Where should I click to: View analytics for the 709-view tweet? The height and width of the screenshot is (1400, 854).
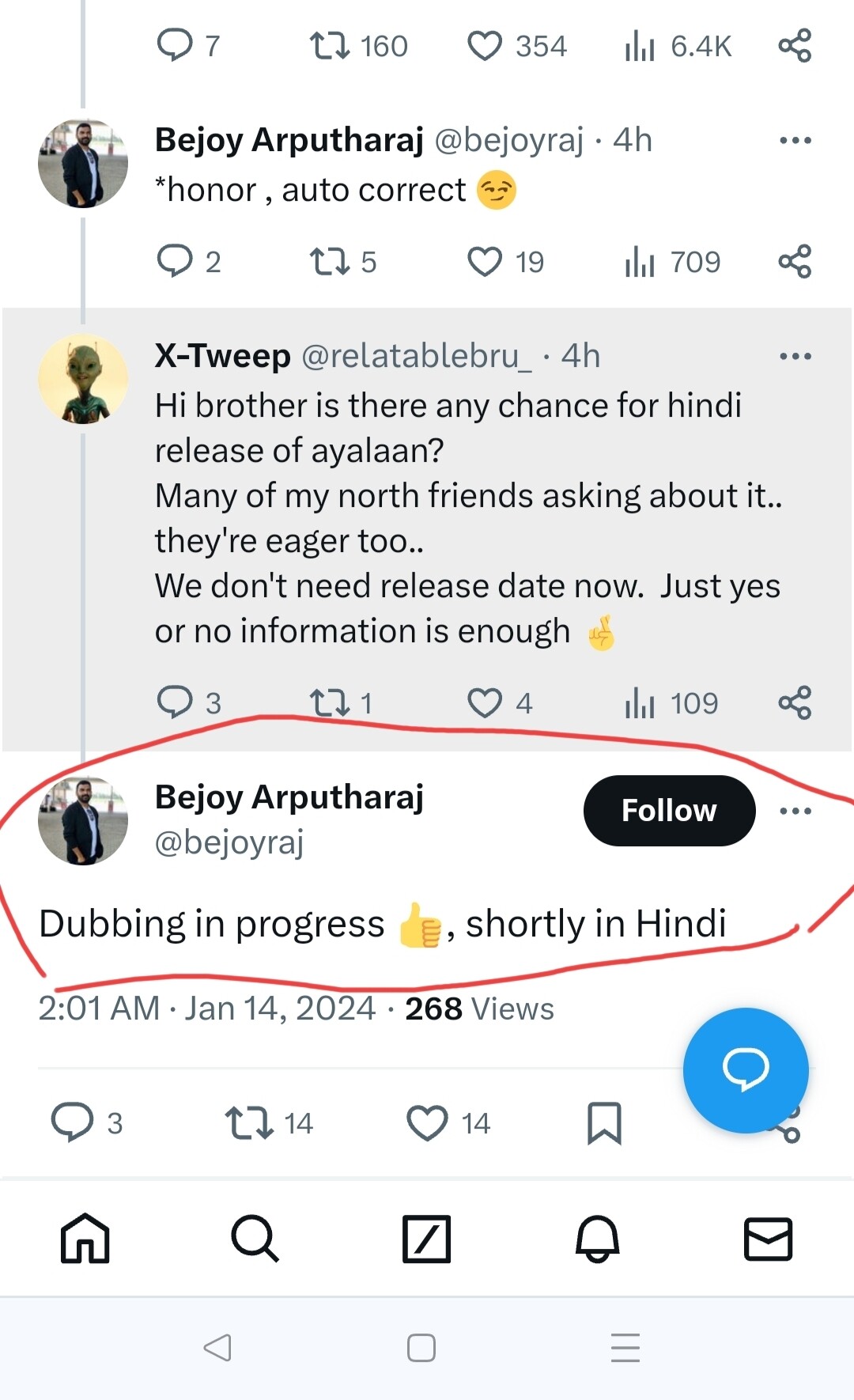point(640,261)
